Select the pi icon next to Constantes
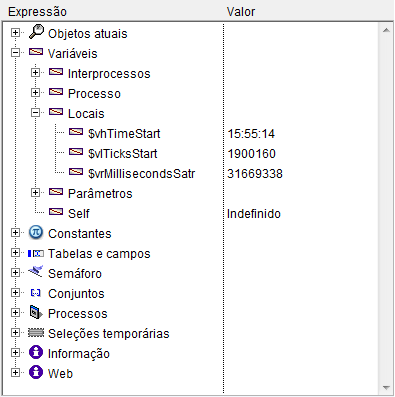Viewport: 395px width, 397px height. click(x=36, y=232)
